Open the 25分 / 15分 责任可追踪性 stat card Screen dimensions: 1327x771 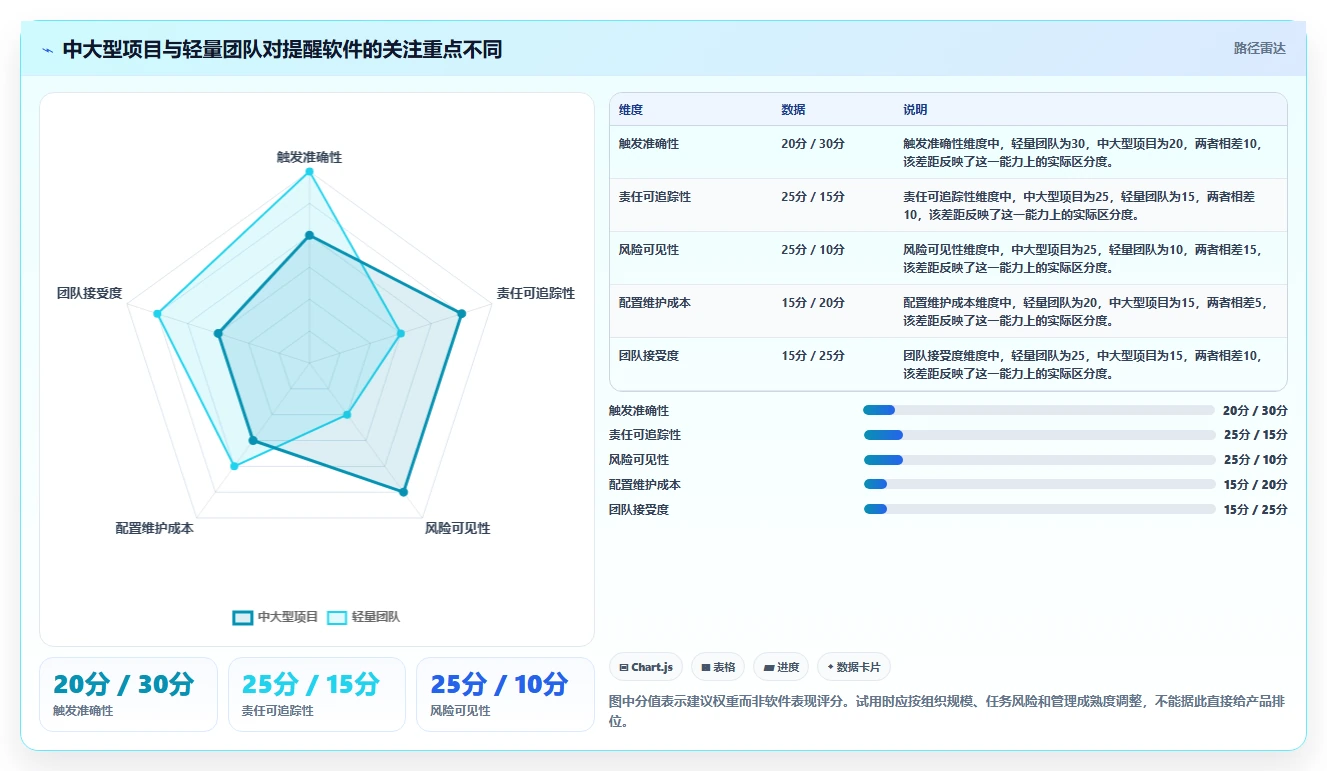coord(317,694)
